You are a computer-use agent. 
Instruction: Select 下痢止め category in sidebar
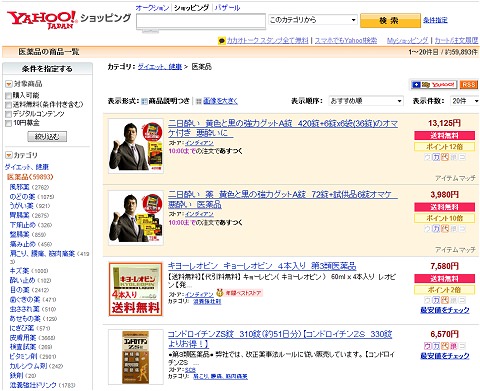(x=22, y=225)
